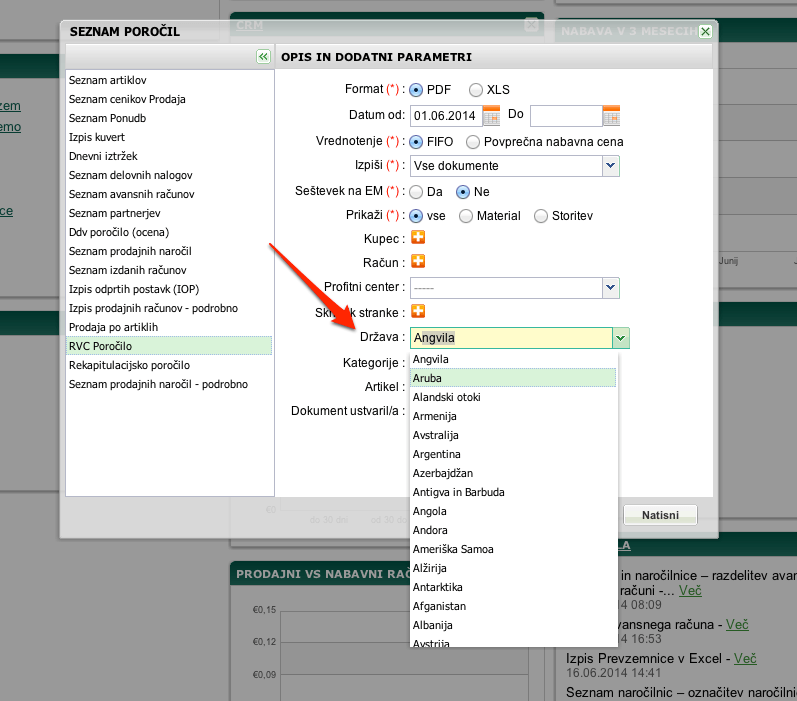Open Rekapitulacijsko poročilo report
Image resolution: width=797 pixels, height=701 pixels.
169,365
